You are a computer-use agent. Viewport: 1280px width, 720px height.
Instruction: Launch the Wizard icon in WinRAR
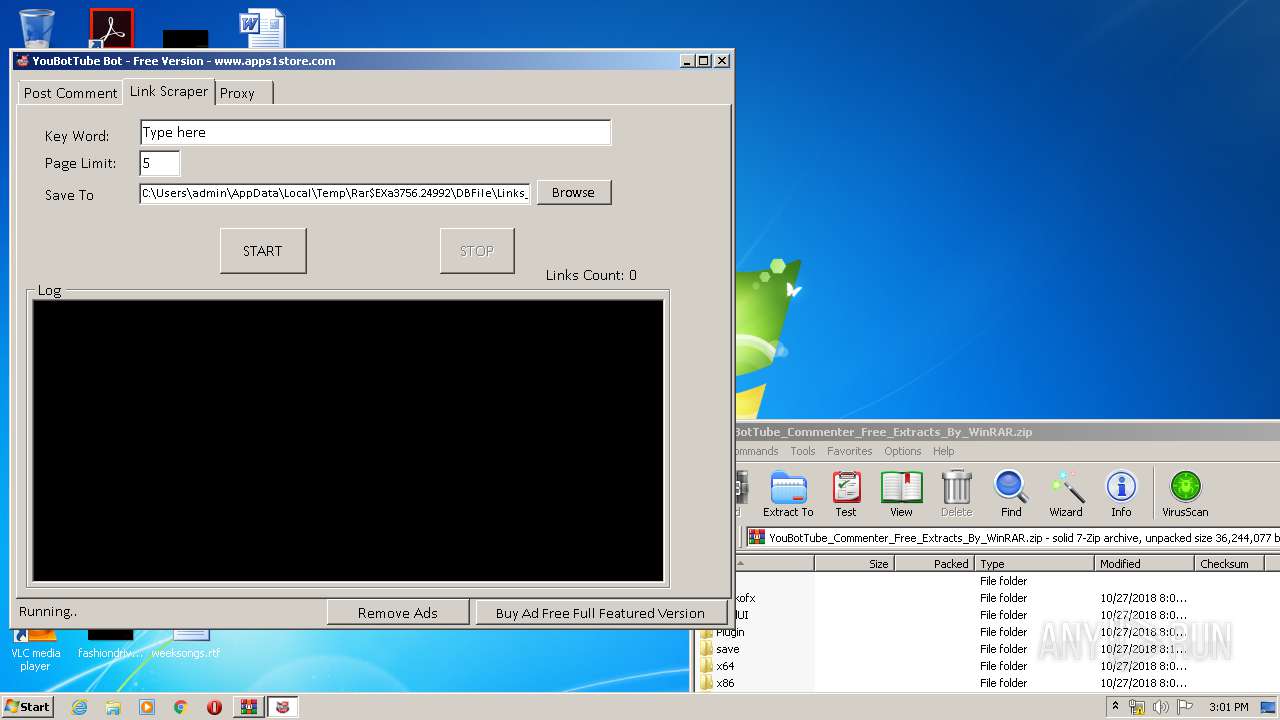coord(1066,494)
